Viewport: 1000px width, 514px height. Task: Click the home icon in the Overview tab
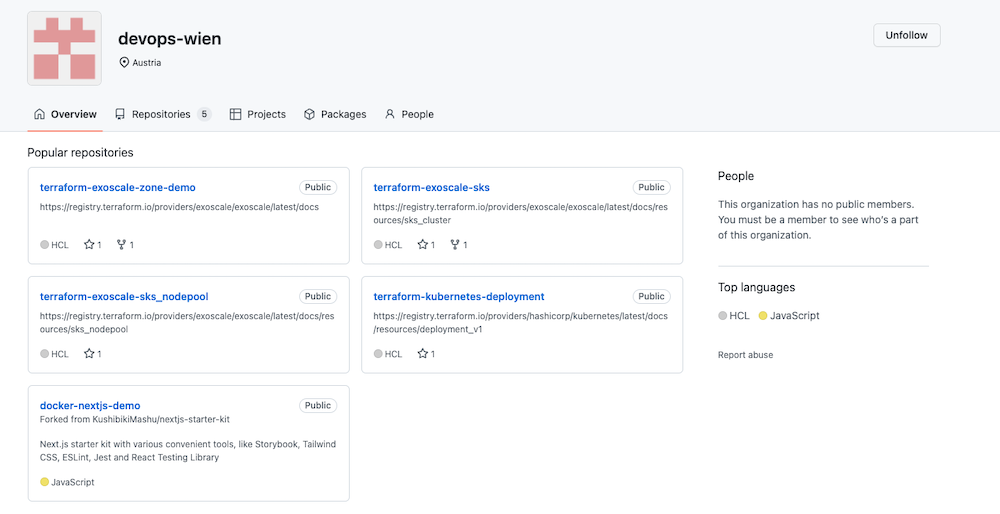[40, 114]
